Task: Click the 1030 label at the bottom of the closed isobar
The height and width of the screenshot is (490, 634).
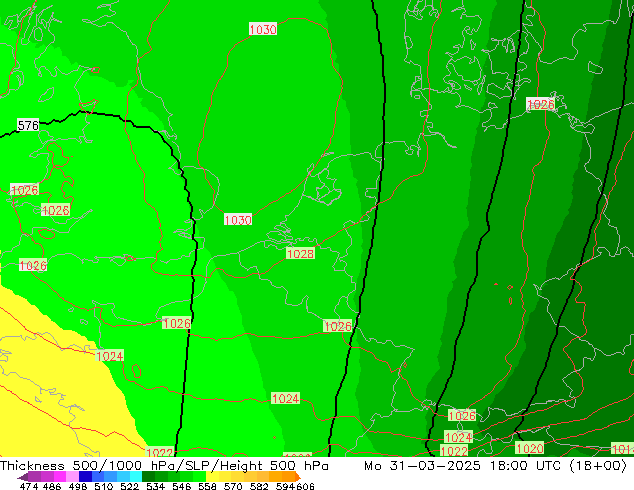Action: (x=238, y=220)
